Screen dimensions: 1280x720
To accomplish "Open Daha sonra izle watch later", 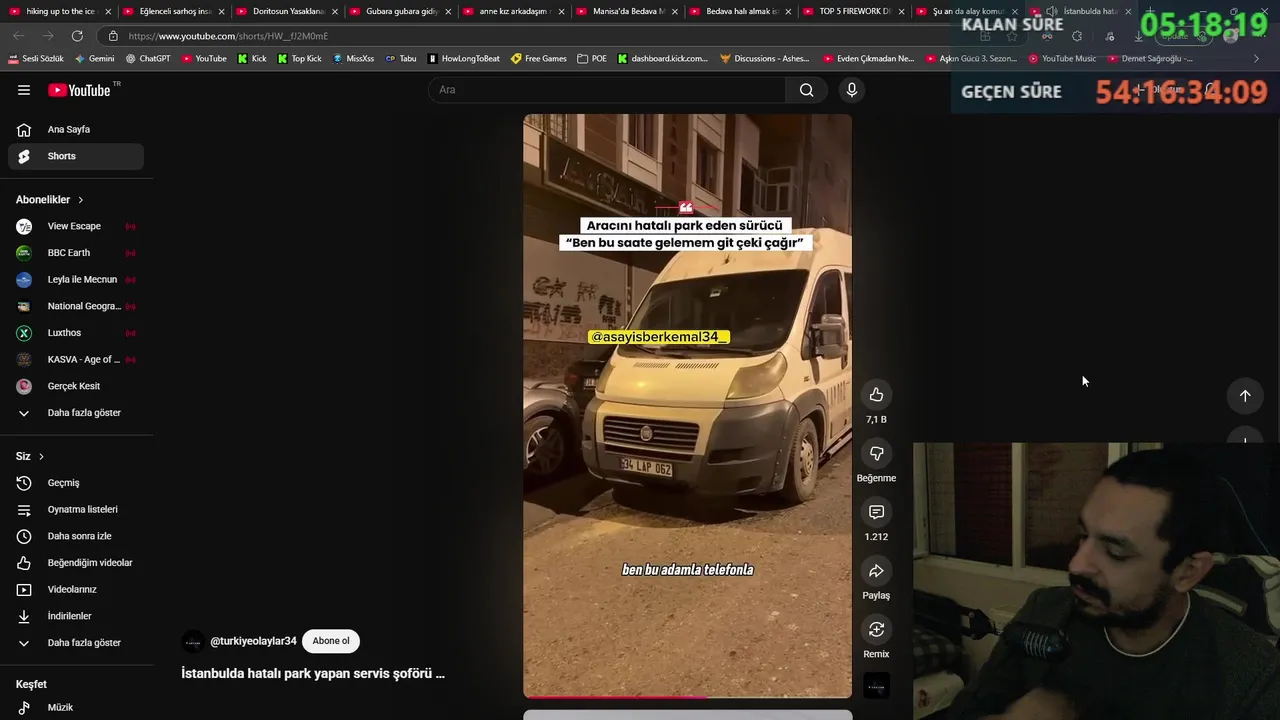I will pyautogui.click(x=76, y=536).
